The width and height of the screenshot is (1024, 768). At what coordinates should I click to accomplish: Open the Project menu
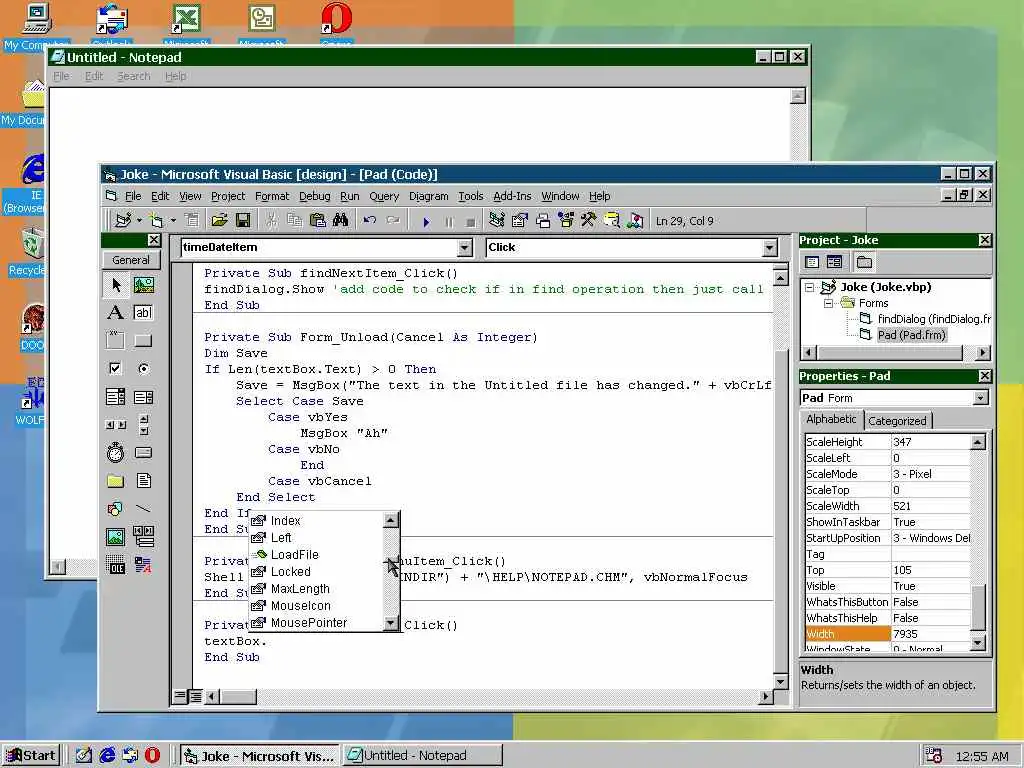(228, 196)
